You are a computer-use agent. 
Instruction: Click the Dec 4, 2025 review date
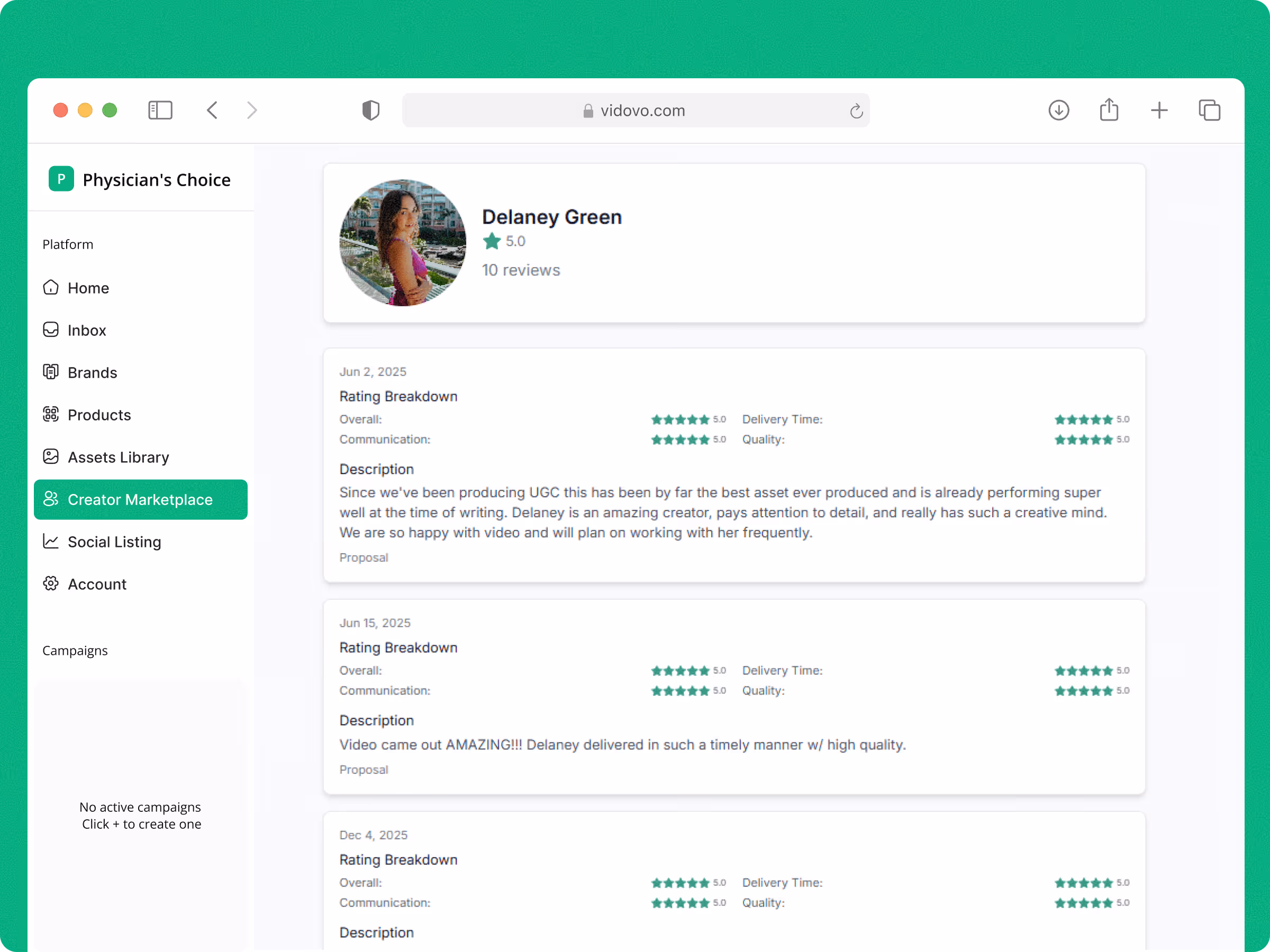pyautogui.click(x=373, y=836)
